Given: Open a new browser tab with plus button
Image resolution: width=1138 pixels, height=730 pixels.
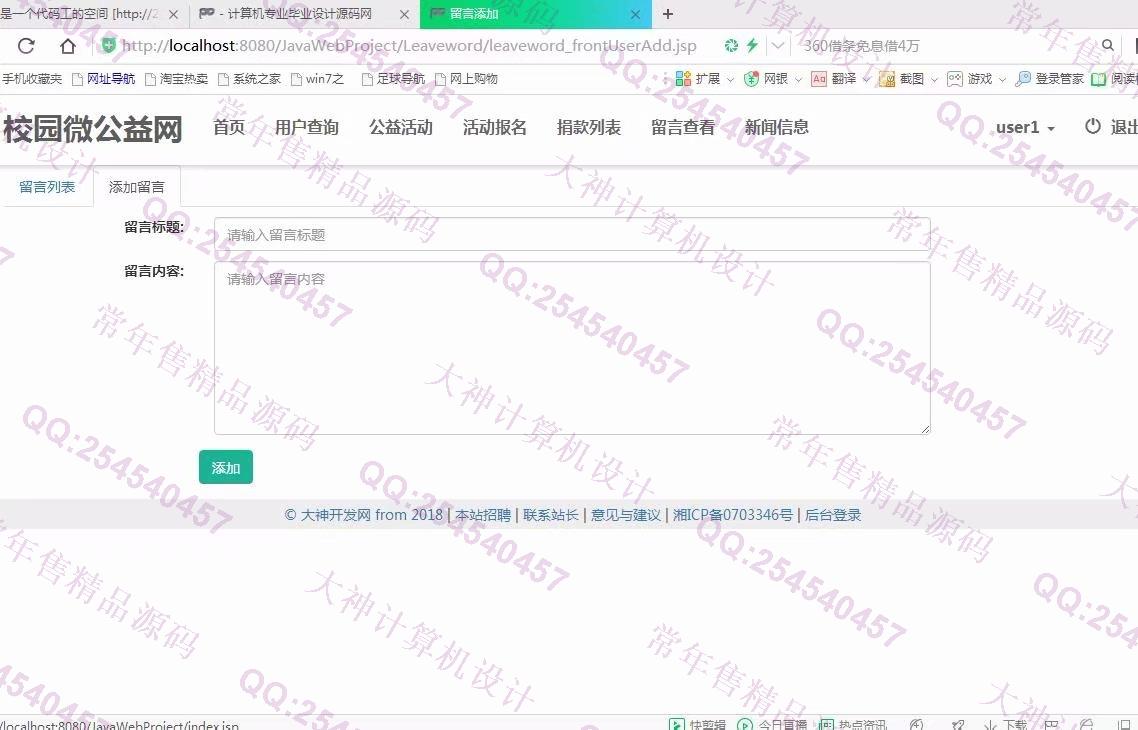Looking at the screenshot, I should (668, 14).
